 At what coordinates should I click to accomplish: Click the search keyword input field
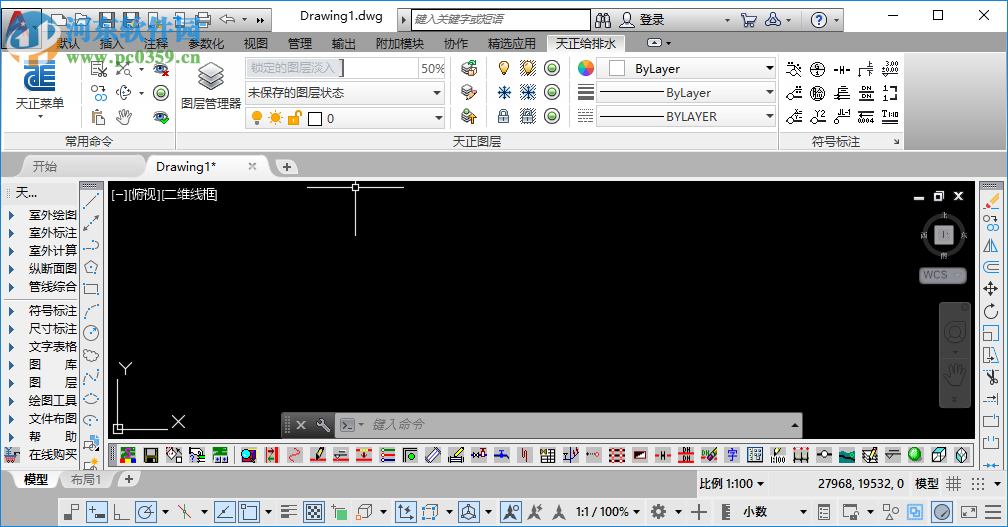[x=500, y=19]
